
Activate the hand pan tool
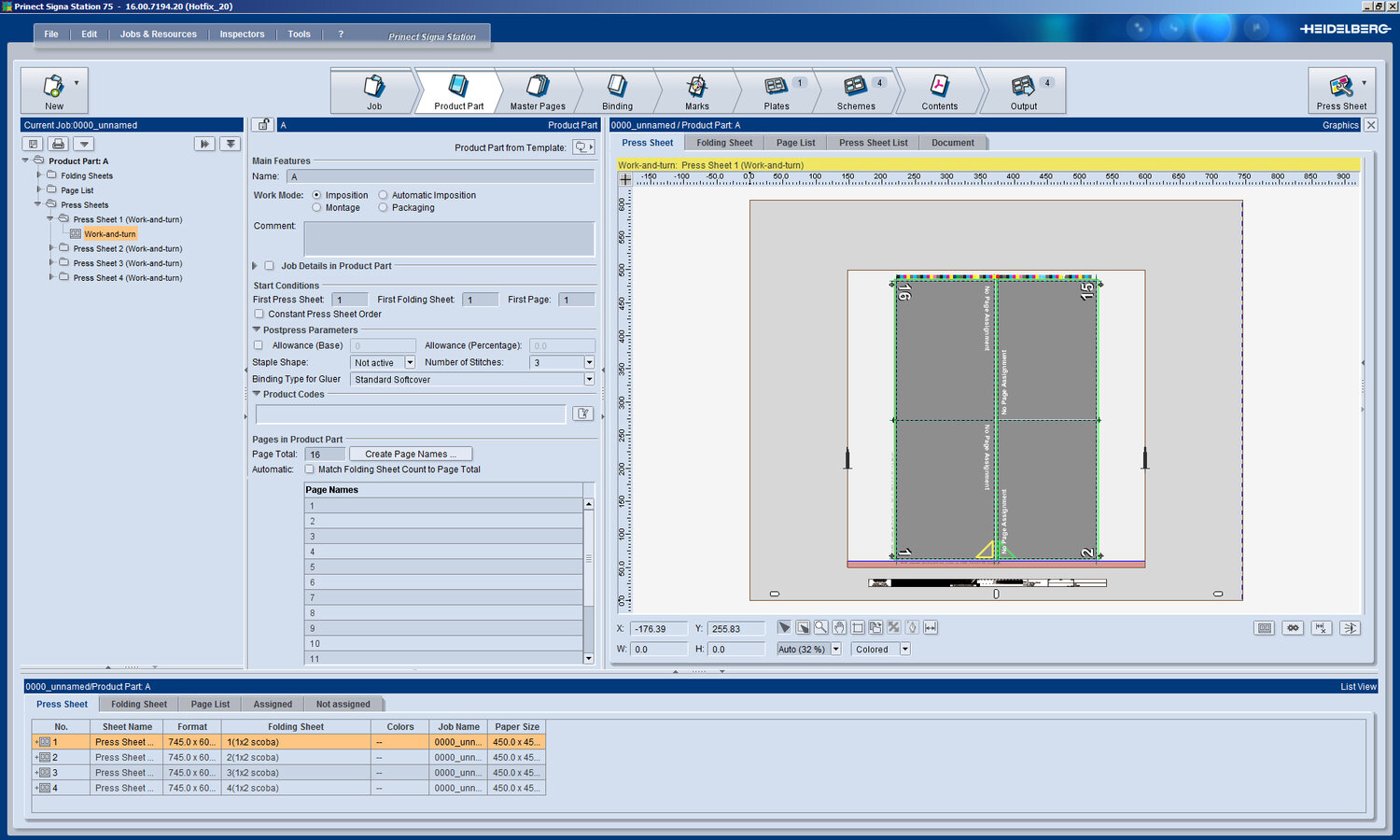click(839, 628)
